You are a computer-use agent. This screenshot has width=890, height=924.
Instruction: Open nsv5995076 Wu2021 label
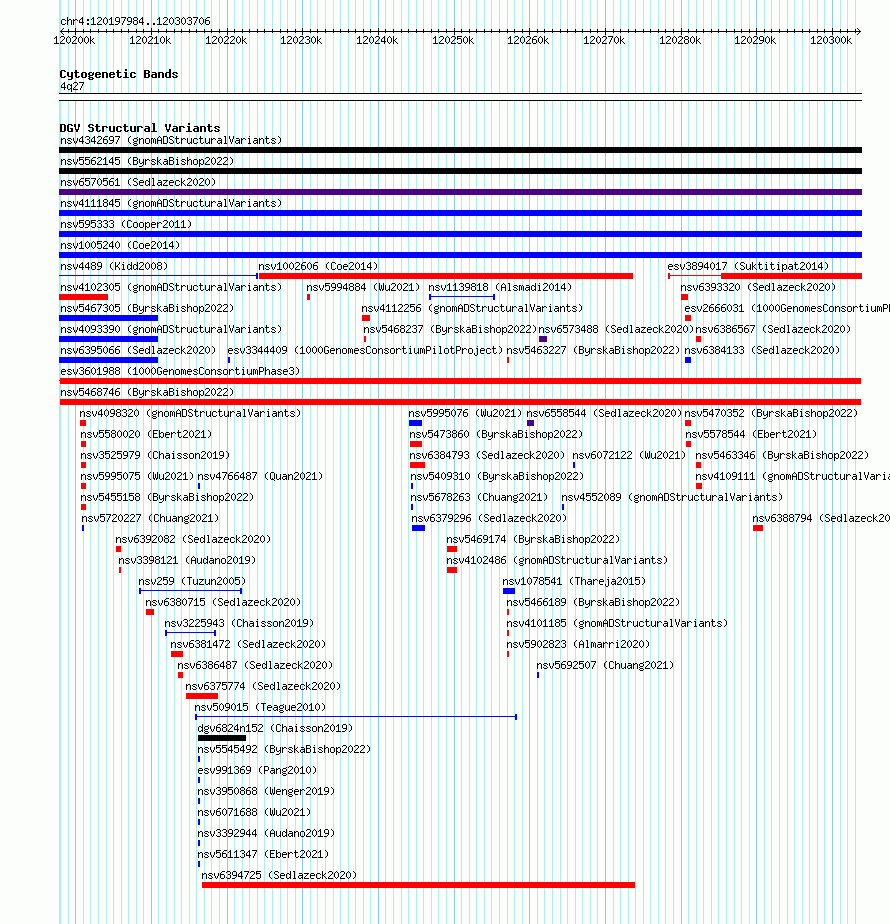466,414
